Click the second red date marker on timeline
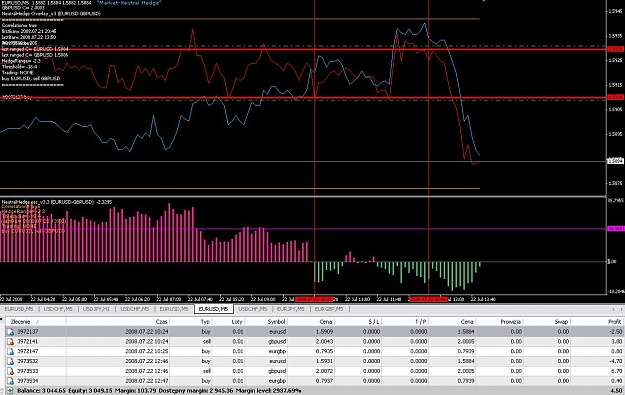This screenshot has width=625, height=395. coord(428,299)
